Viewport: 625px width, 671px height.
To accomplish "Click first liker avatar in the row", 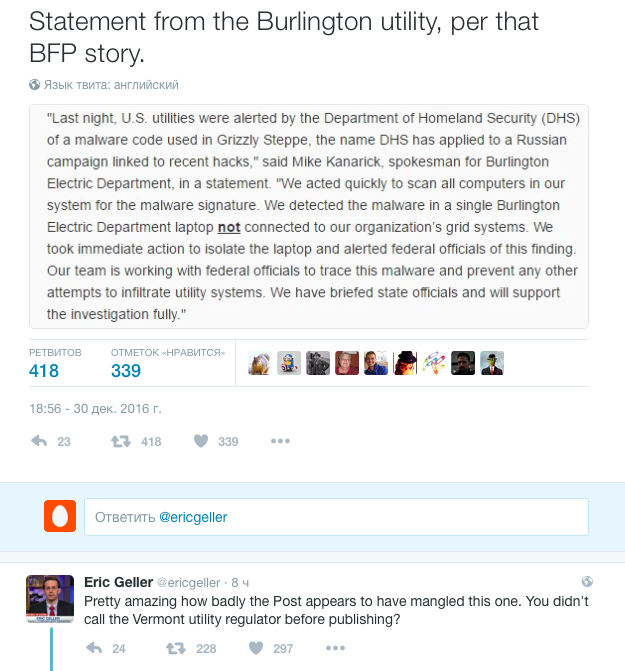I will (260, 363).
